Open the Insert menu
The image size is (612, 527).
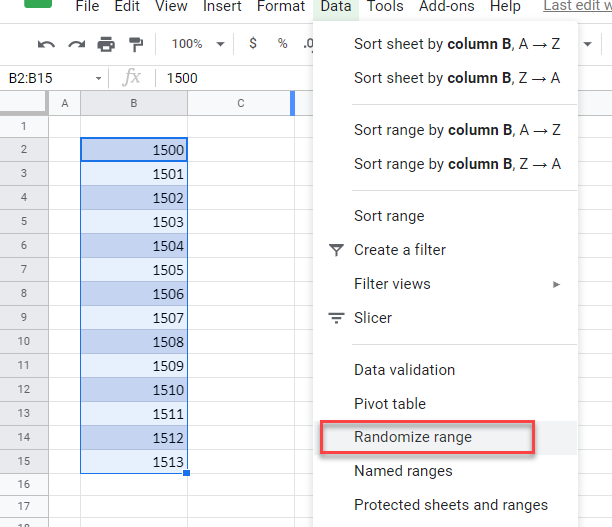click(x=222, y=7)
